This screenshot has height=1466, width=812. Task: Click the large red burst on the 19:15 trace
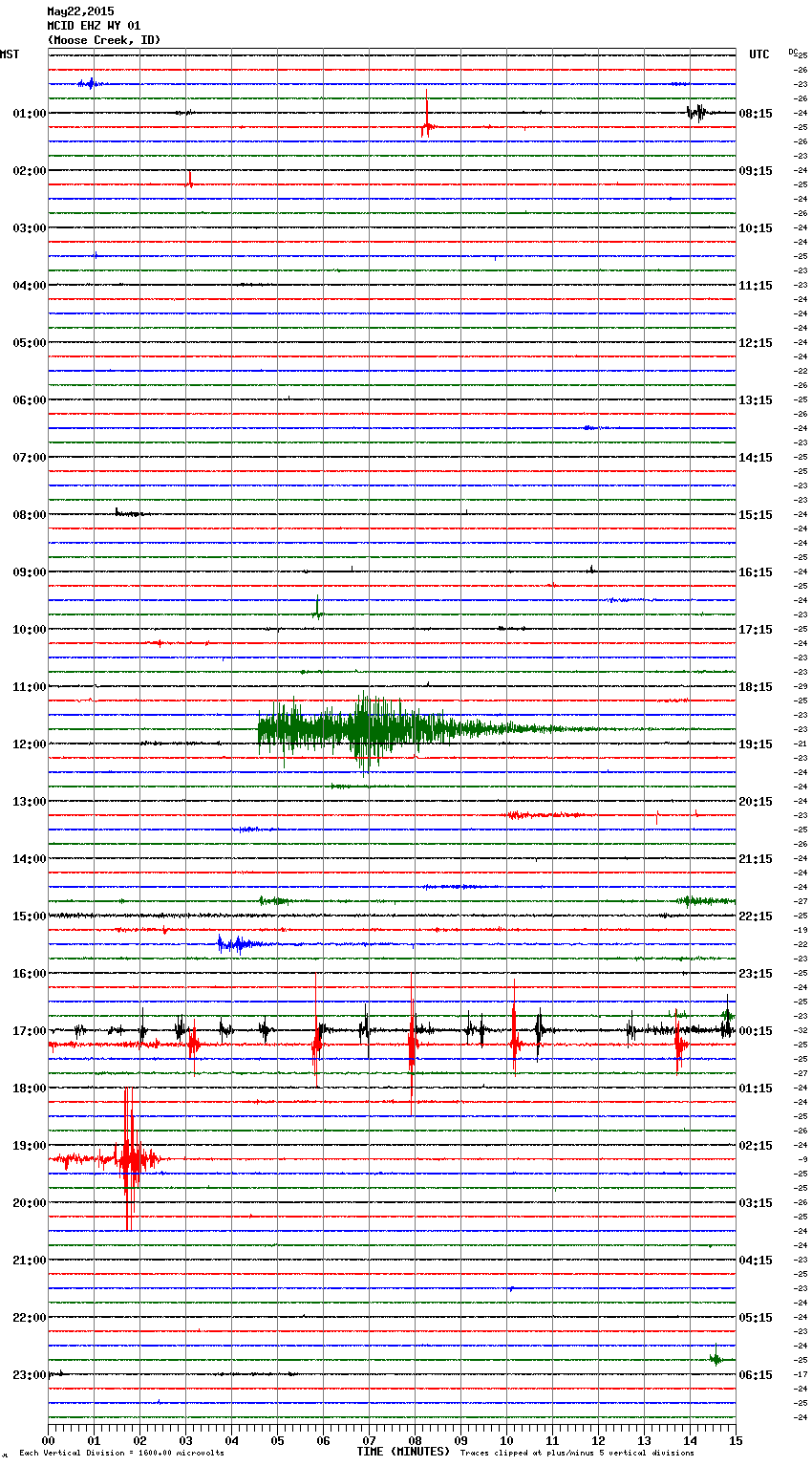(x=129, y=1159)
